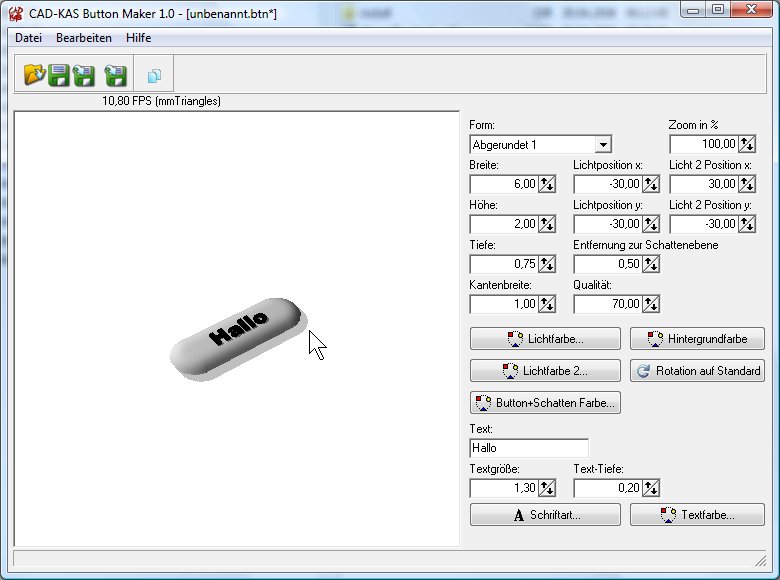Click the Zoom in % spinner arrows
This screenshot has width=780, height=580.
[747, 145]
